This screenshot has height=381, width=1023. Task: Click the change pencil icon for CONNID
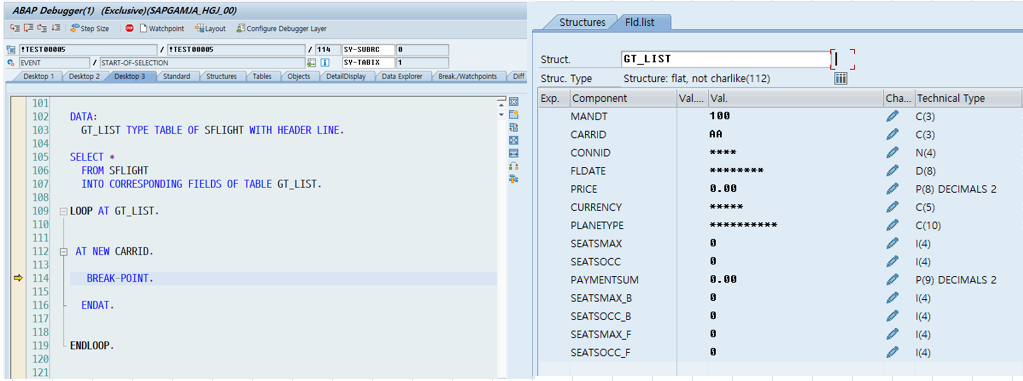[893, 153]
